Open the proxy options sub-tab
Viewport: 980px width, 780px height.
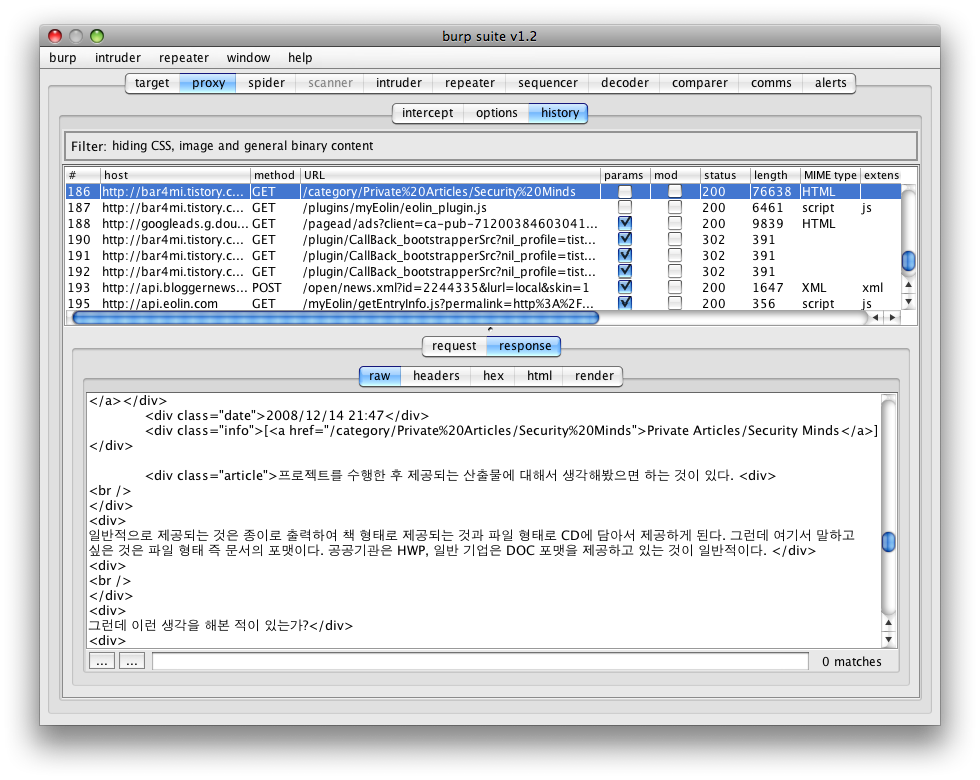click(496, 112)
